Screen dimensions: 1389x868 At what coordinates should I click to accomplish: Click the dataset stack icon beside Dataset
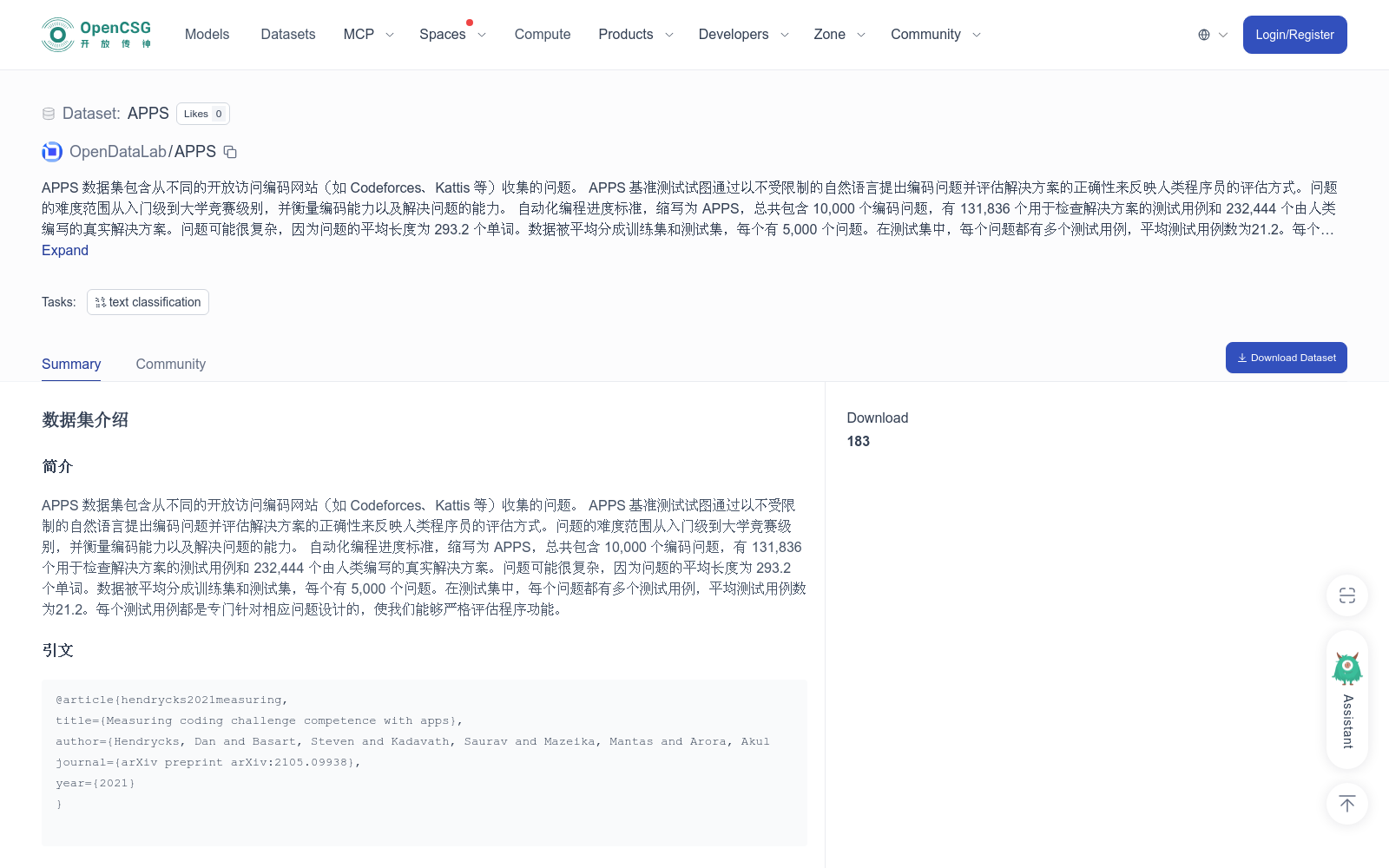click(x=49, y=114)
